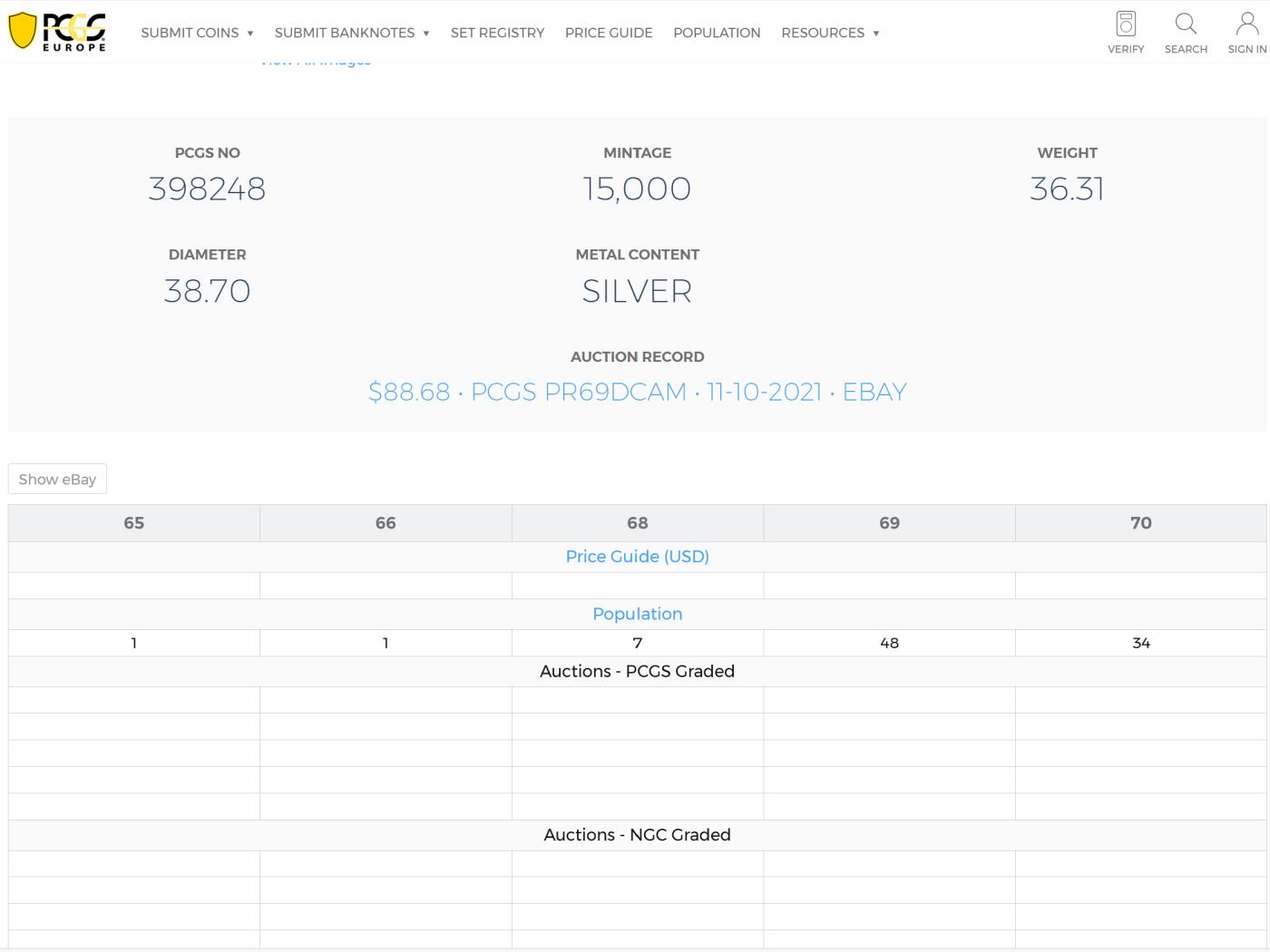Go to the Population navigation item
The height and width of the screenshot is (952, 1270).
717,33
